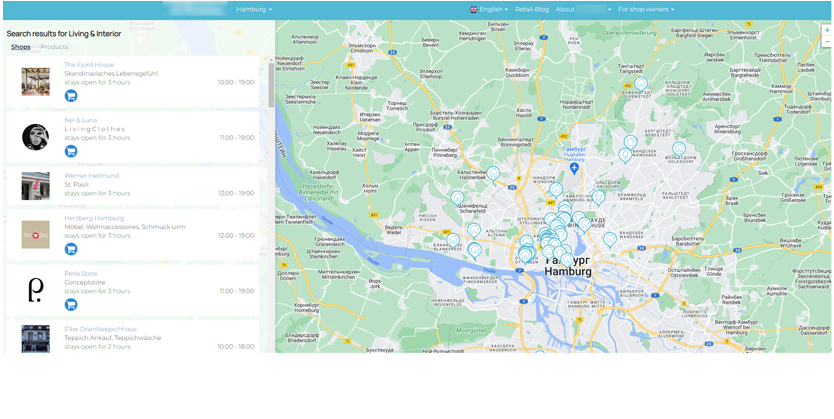Click the shop marker near Schenefeld on map

tap(457, 198)
